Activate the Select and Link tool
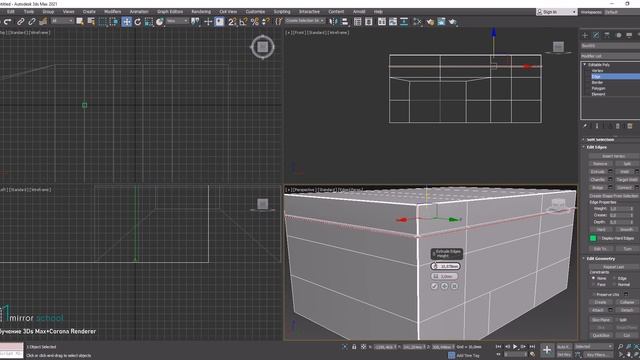 [x=20, y=22]
